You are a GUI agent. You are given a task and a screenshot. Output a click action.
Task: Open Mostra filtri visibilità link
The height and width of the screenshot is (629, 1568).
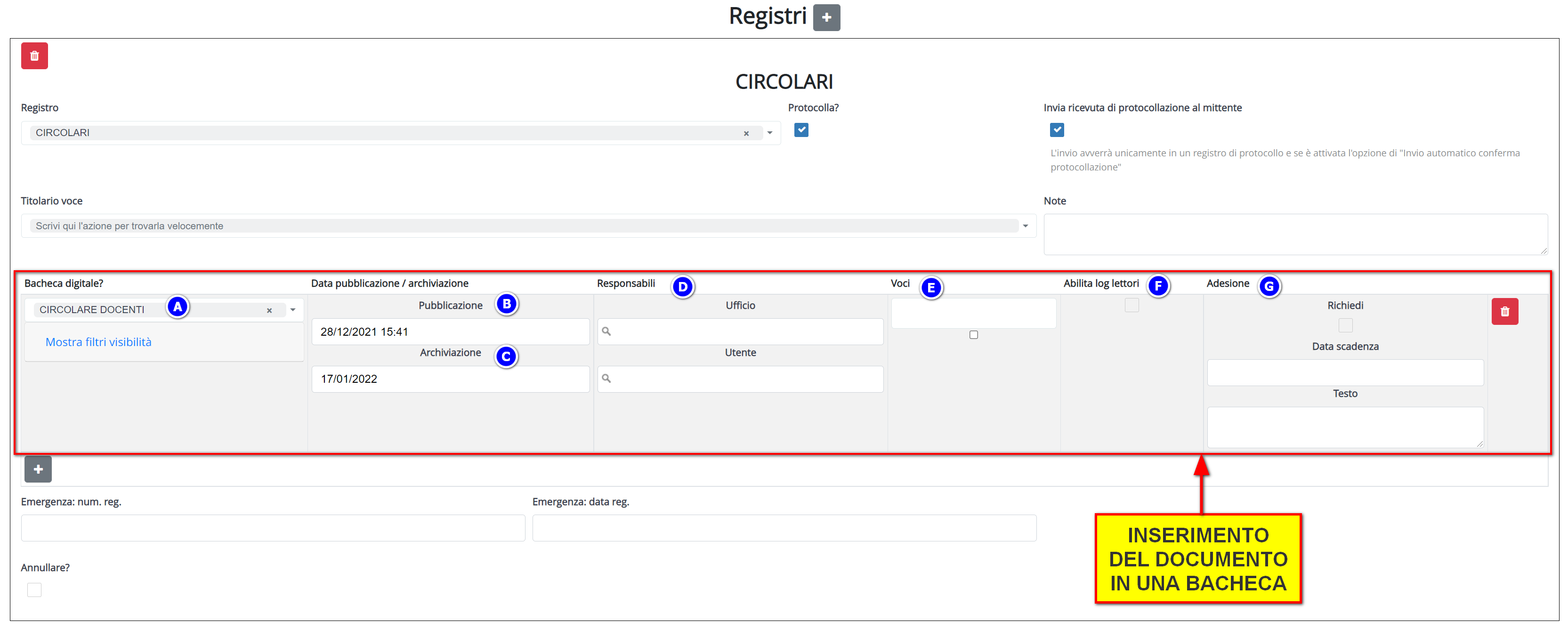(x=98, y=342)
